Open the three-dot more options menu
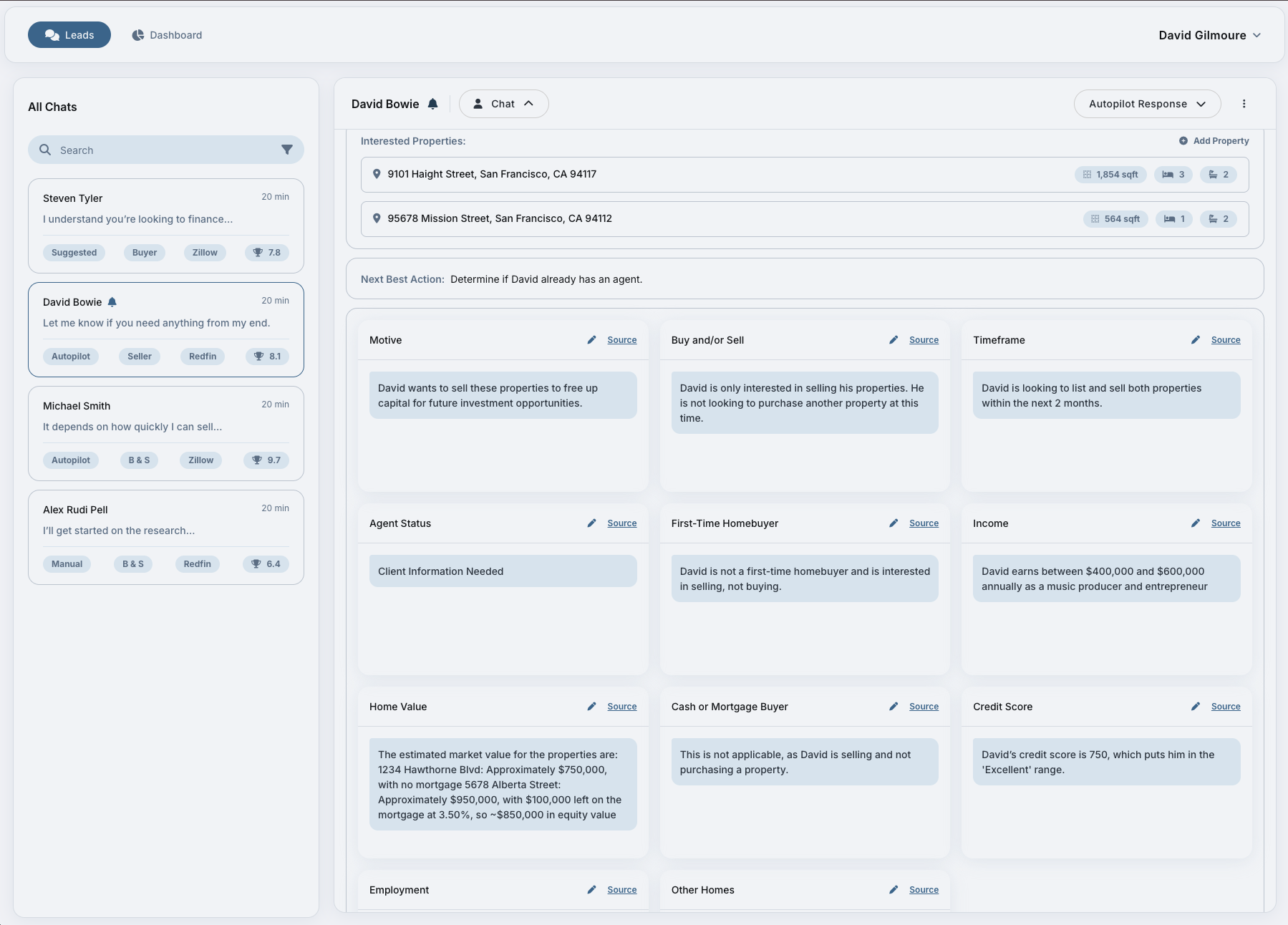The height and width of the screenshot is (925, 1288). point(1244,104)
